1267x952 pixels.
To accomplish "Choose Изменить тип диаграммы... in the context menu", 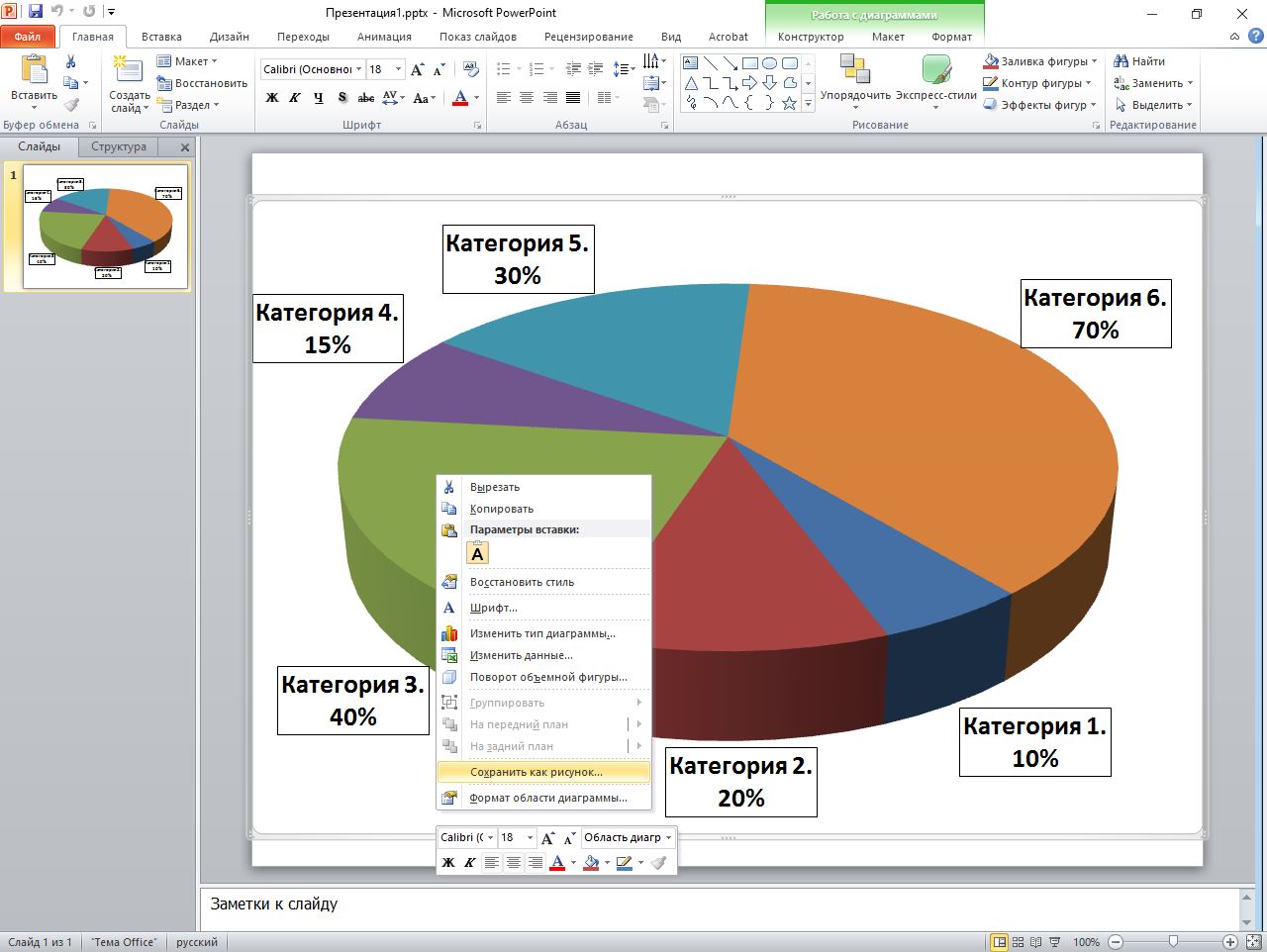I will (543, 633).
